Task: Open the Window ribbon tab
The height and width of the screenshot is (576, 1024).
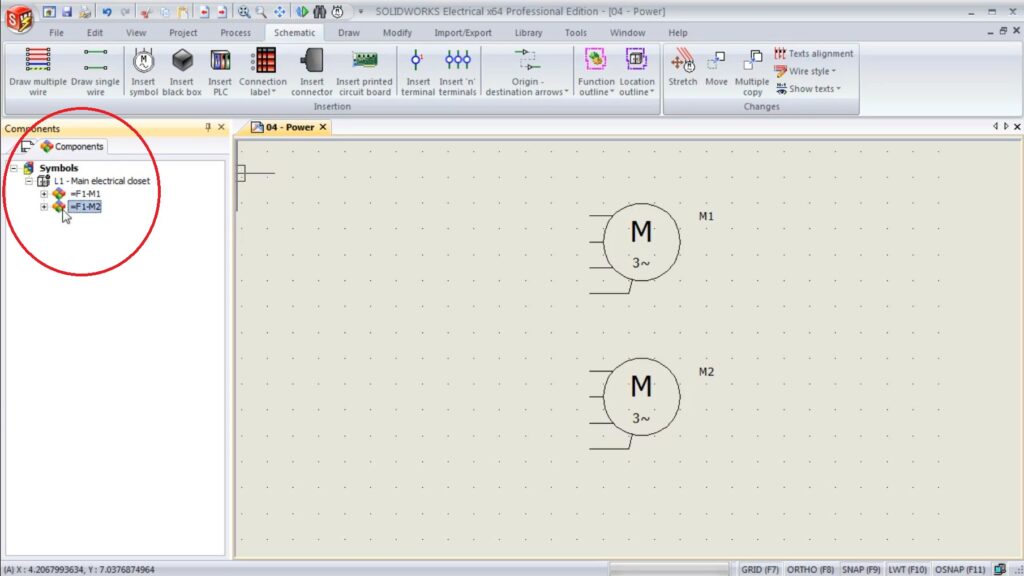Action: pos(628,33)
